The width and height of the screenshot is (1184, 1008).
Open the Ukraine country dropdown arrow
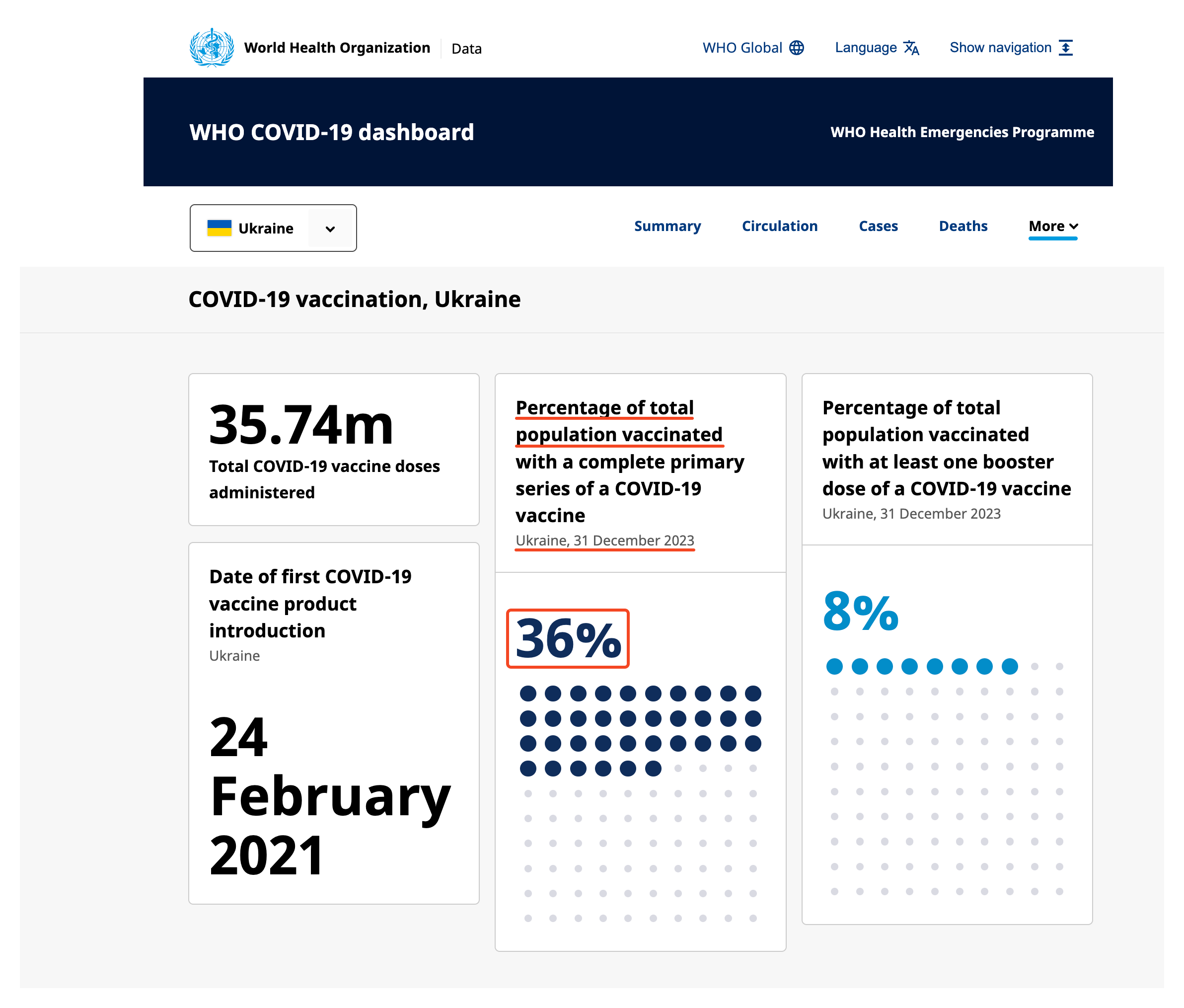330,229
